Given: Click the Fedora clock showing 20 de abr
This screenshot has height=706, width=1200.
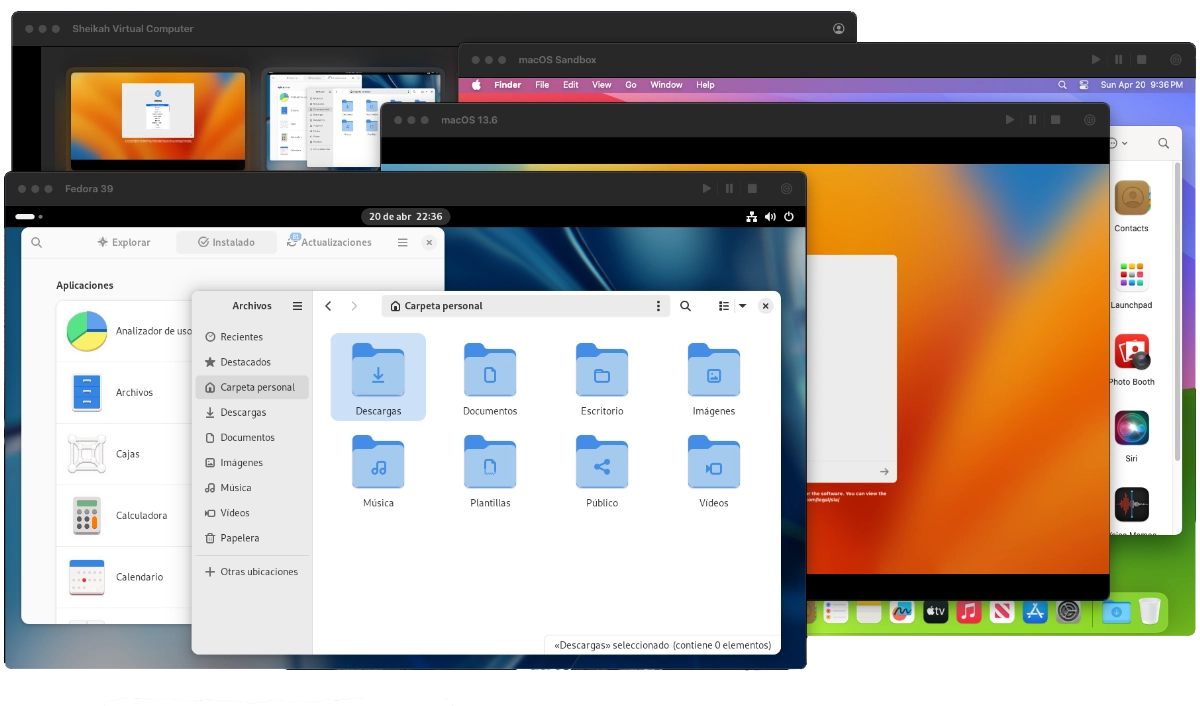Looking at the screenshot, I should pos(405,217).
